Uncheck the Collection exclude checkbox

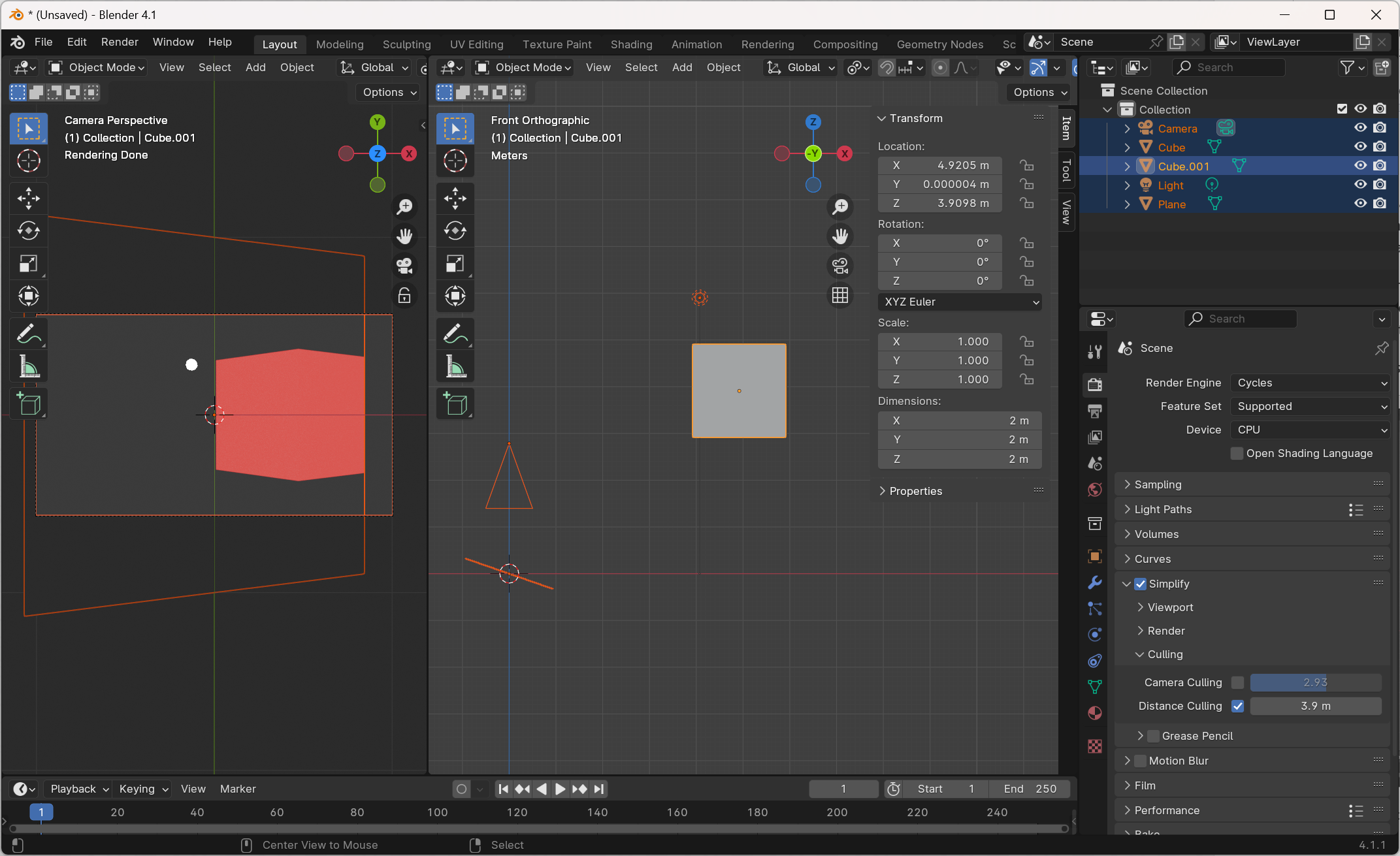click(1342, 109)
